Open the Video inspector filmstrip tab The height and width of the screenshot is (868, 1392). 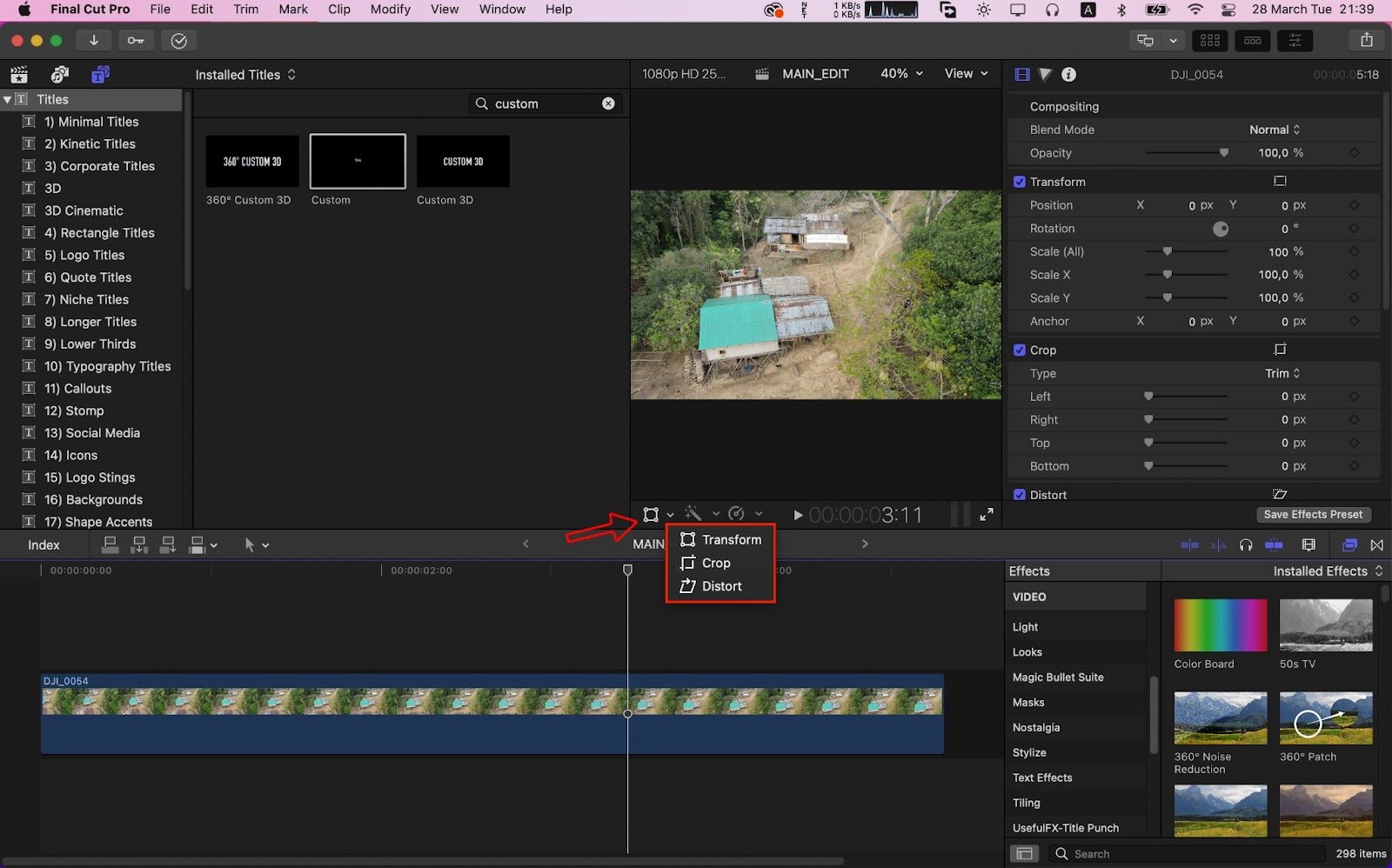click(x=1022, y=74)
